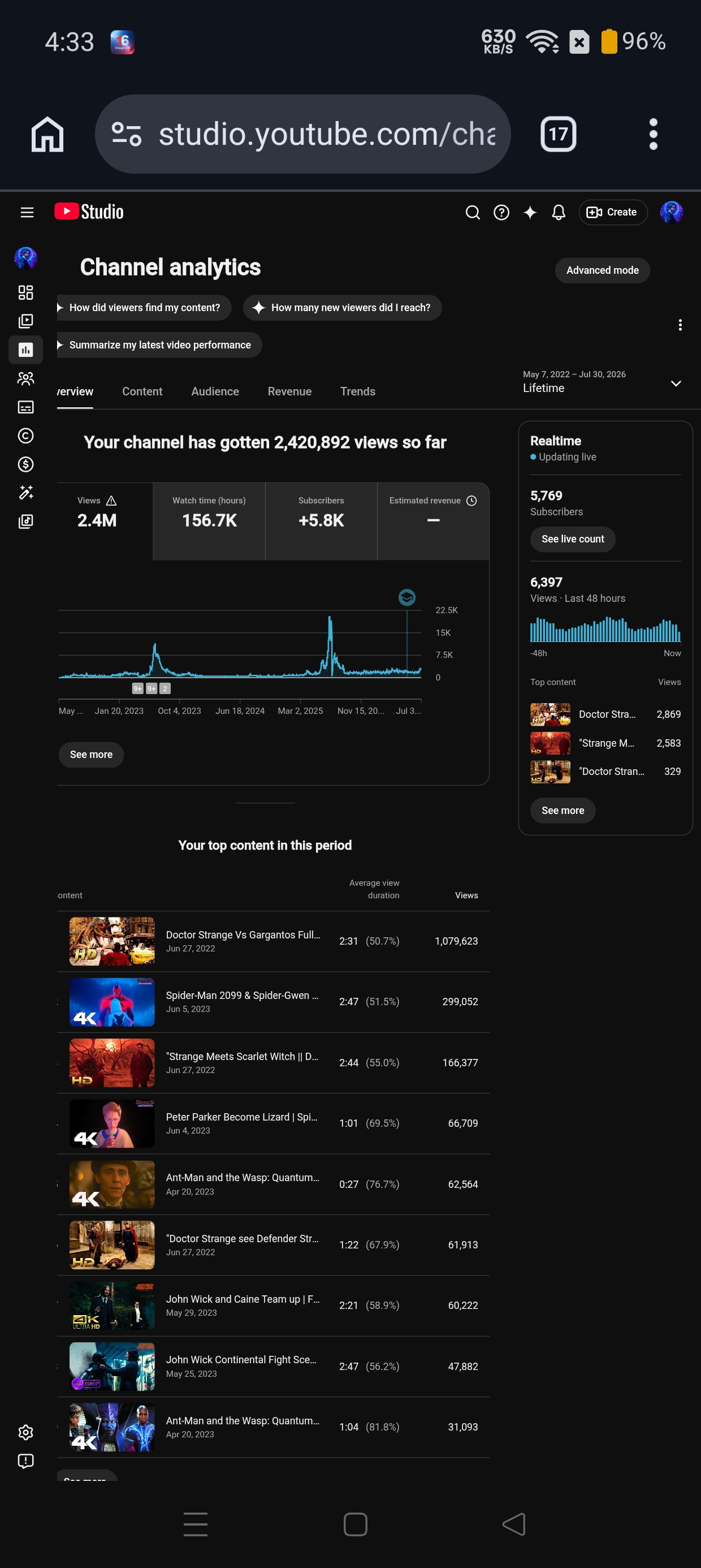The width and height of the screenshot is (701, 1568).
Task: Select the Estimated revenue card
Action: pos(433,521)
